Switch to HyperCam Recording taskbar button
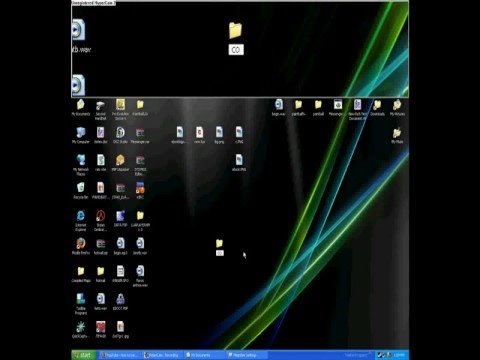480x360 pixels. click(162, 355)
